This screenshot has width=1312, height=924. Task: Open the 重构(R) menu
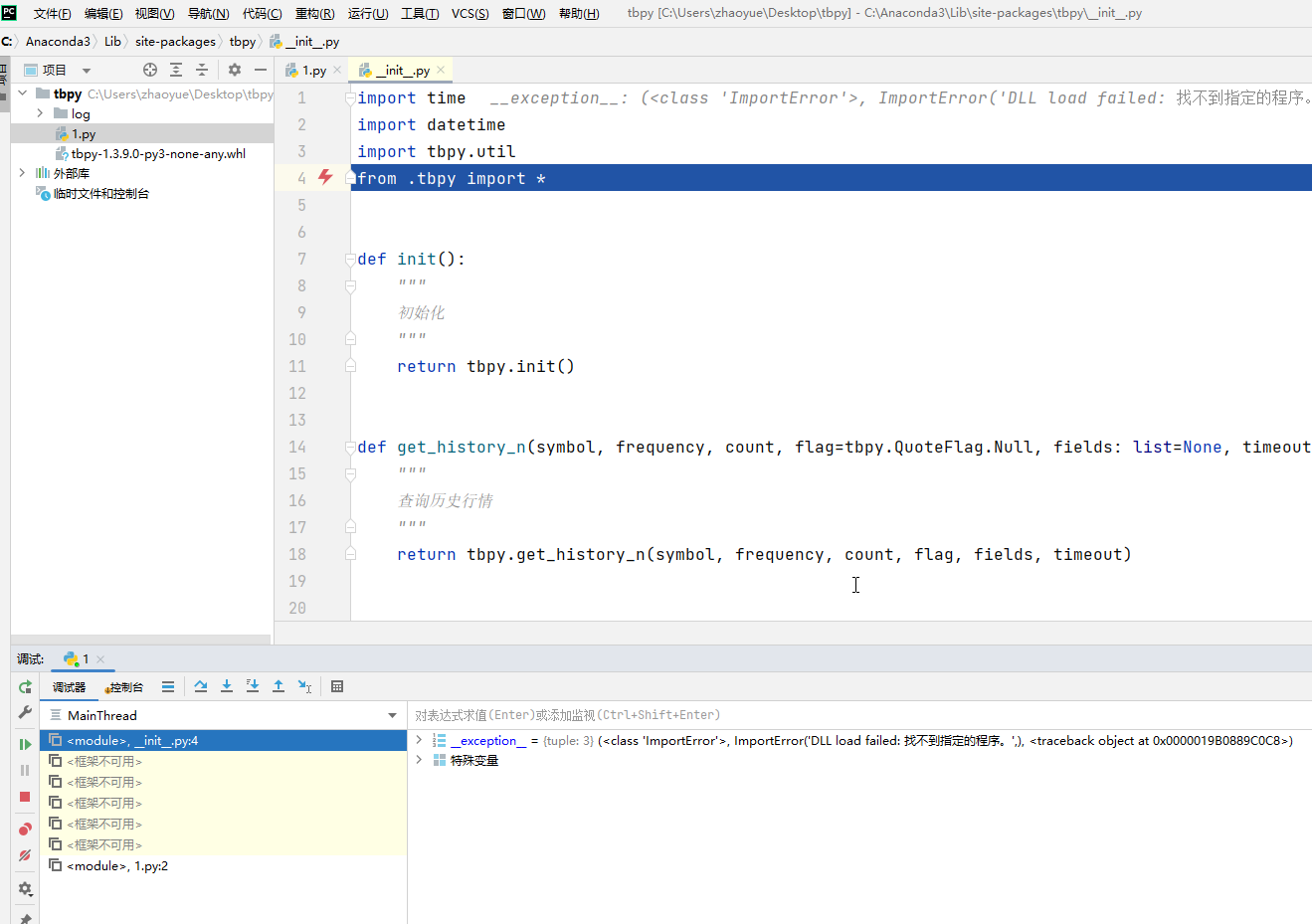314,13
